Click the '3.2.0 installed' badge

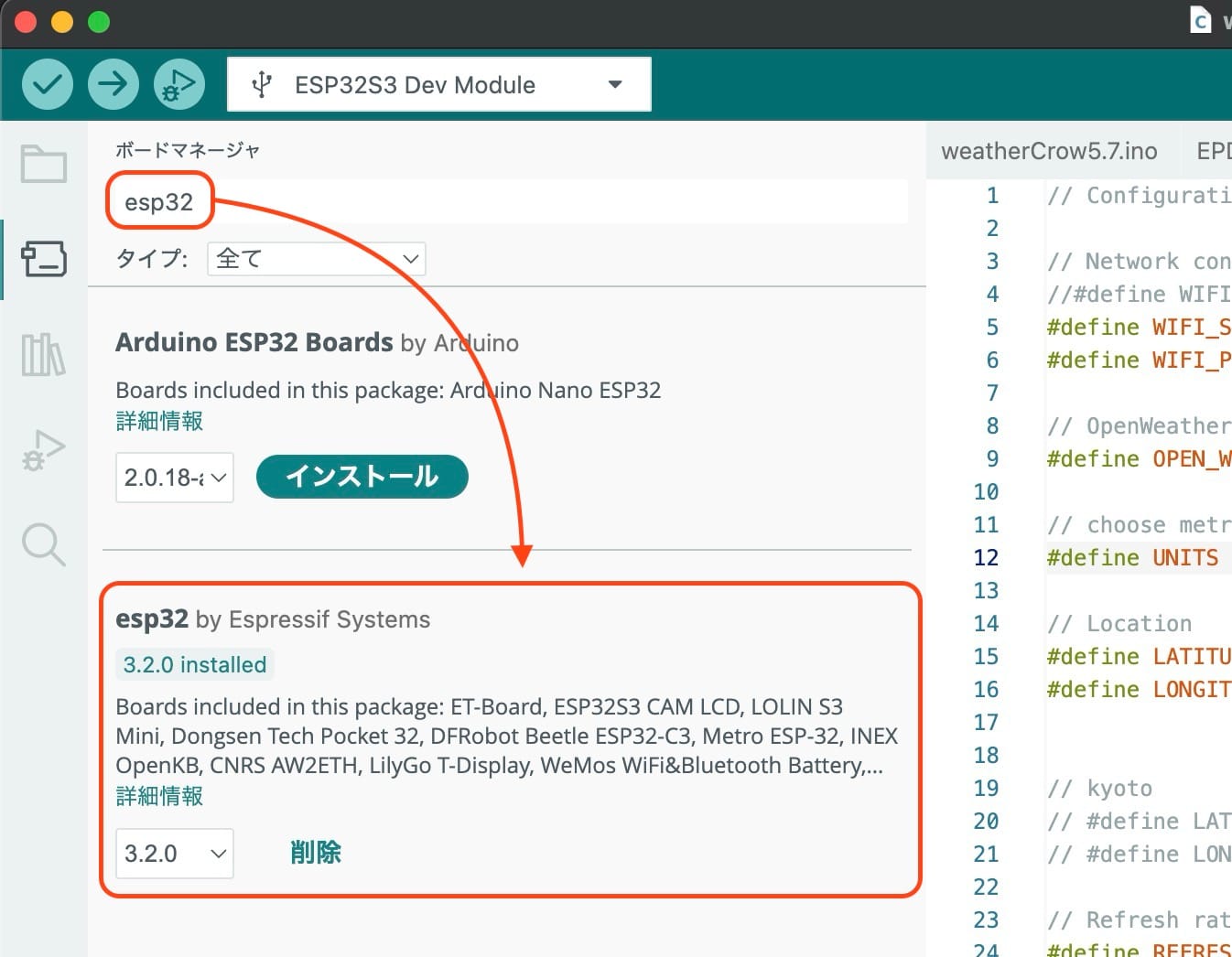point(195,665)
